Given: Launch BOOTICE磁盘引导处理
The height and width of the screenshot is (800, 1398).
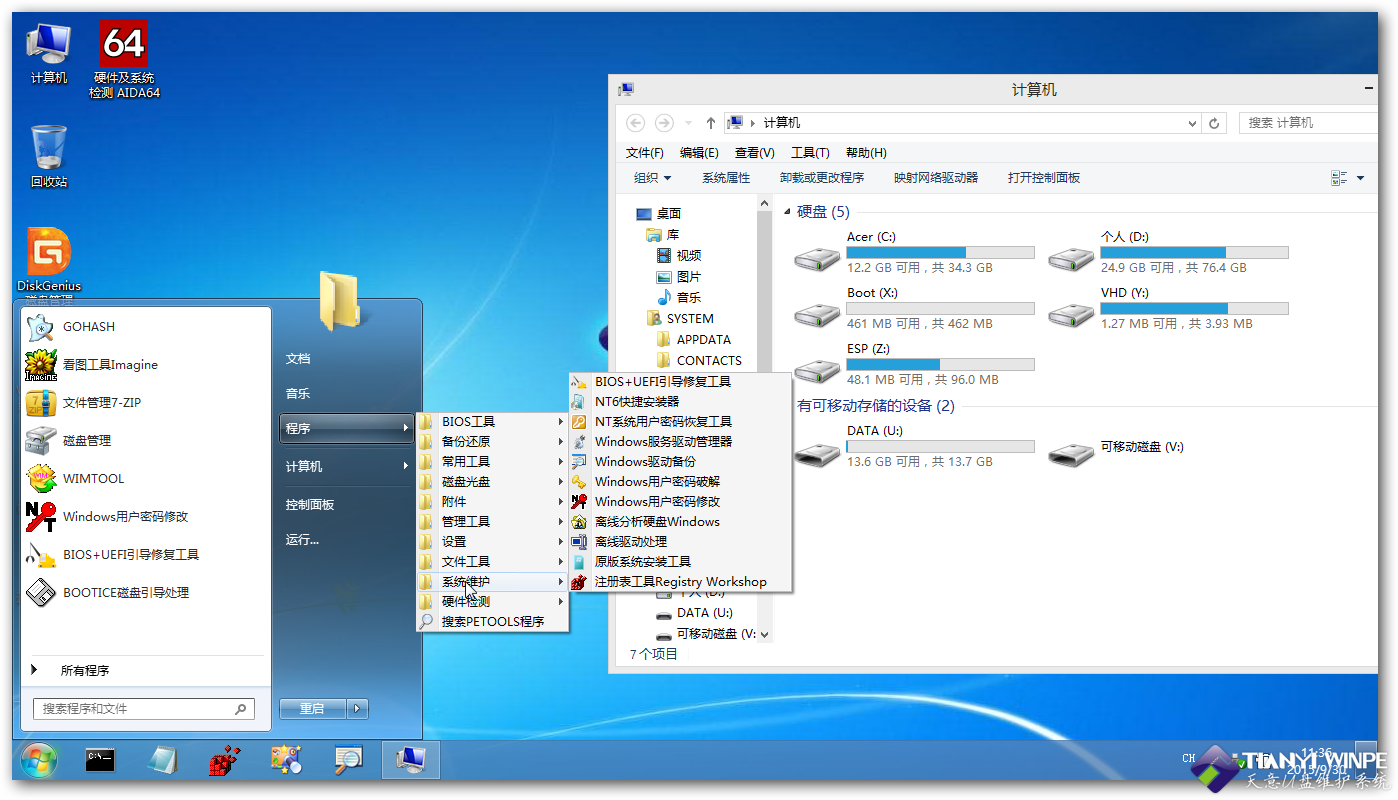Looking at the screenshot, I should 146,593.
